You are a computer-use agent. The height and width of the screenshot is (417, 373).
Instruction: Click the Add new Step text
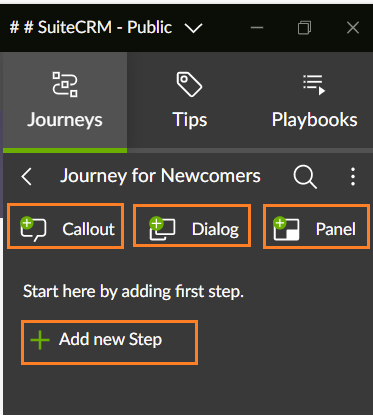pos(111,340)
